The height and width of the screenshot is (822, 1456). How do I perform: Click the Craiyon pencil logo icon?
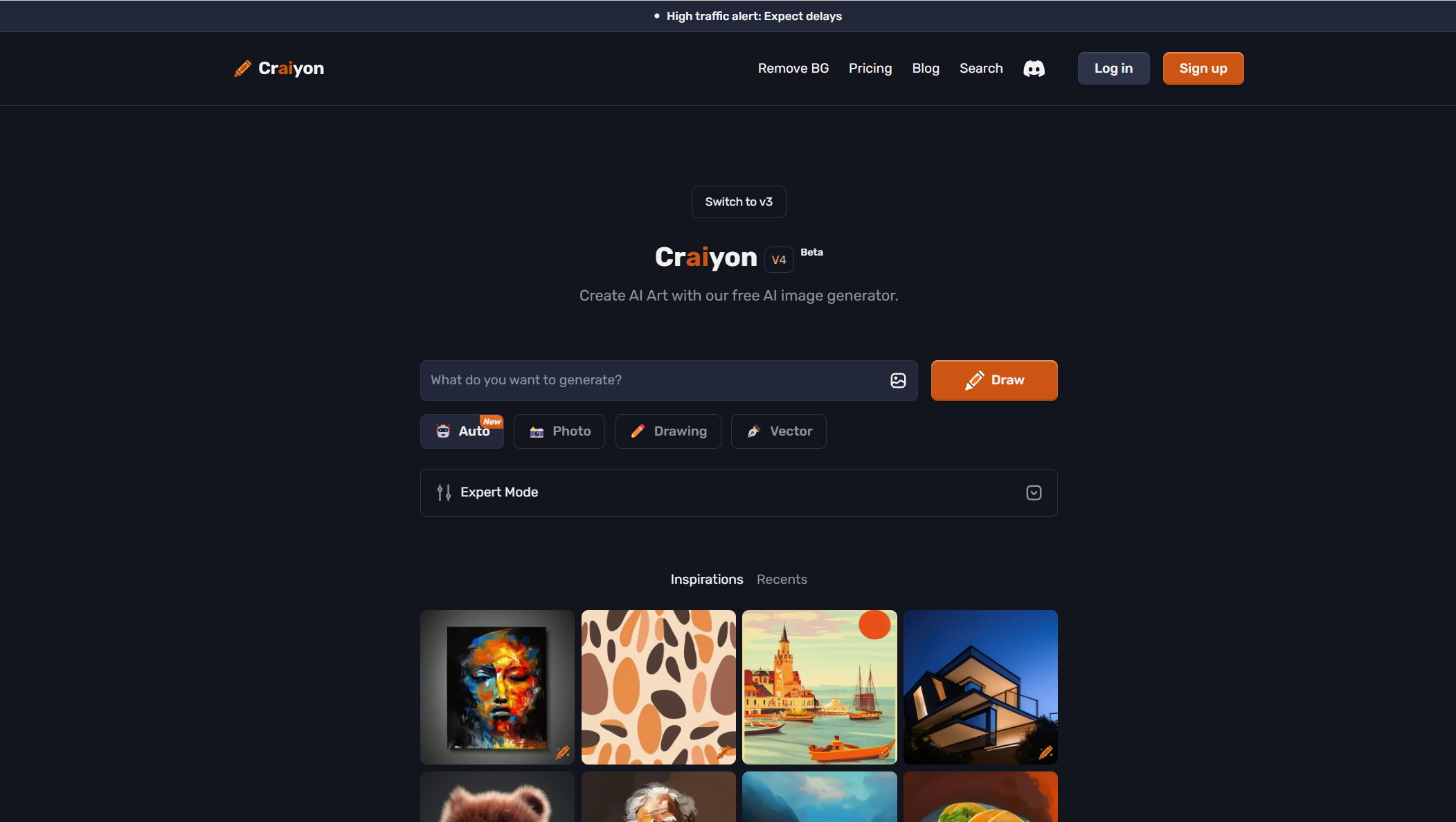(242, 68)
